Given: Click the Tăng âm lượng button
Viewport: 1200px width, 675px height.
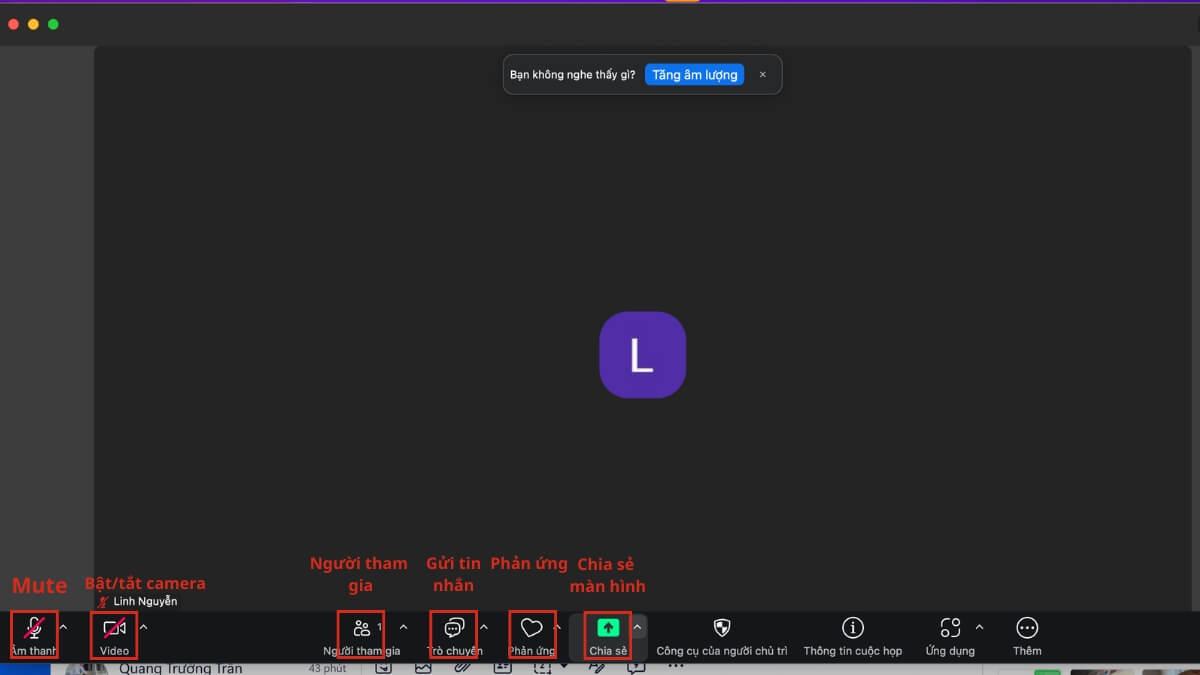Looking at the screenshot, I should pyautogui.click(x=694, y=75).
